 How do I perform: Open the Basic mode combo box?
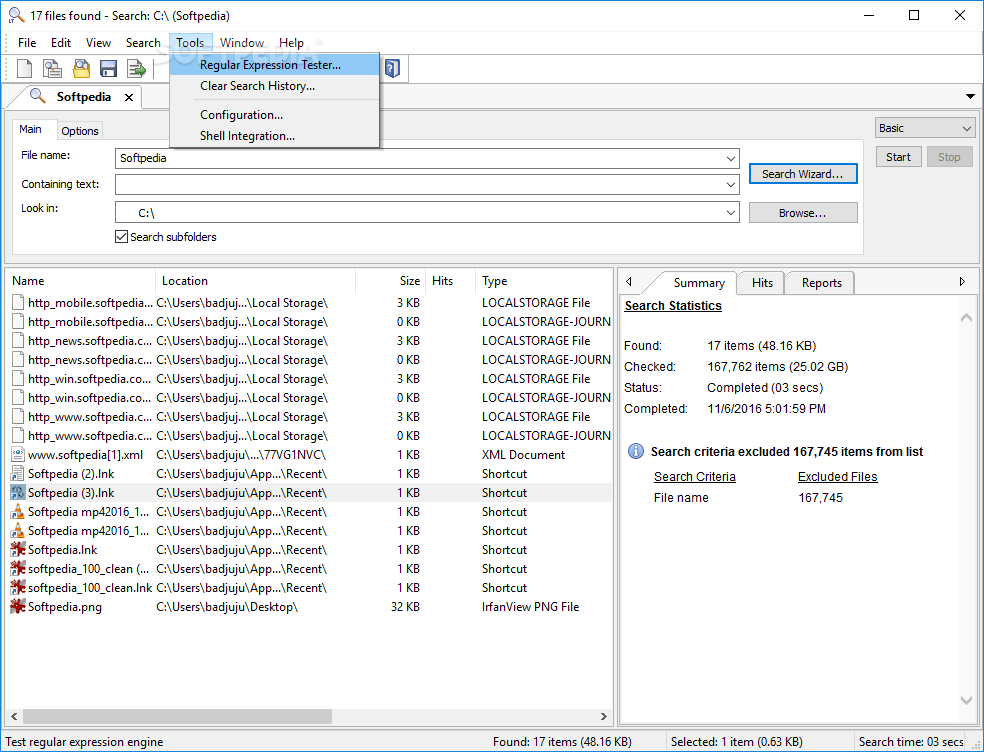coord(925,128)
